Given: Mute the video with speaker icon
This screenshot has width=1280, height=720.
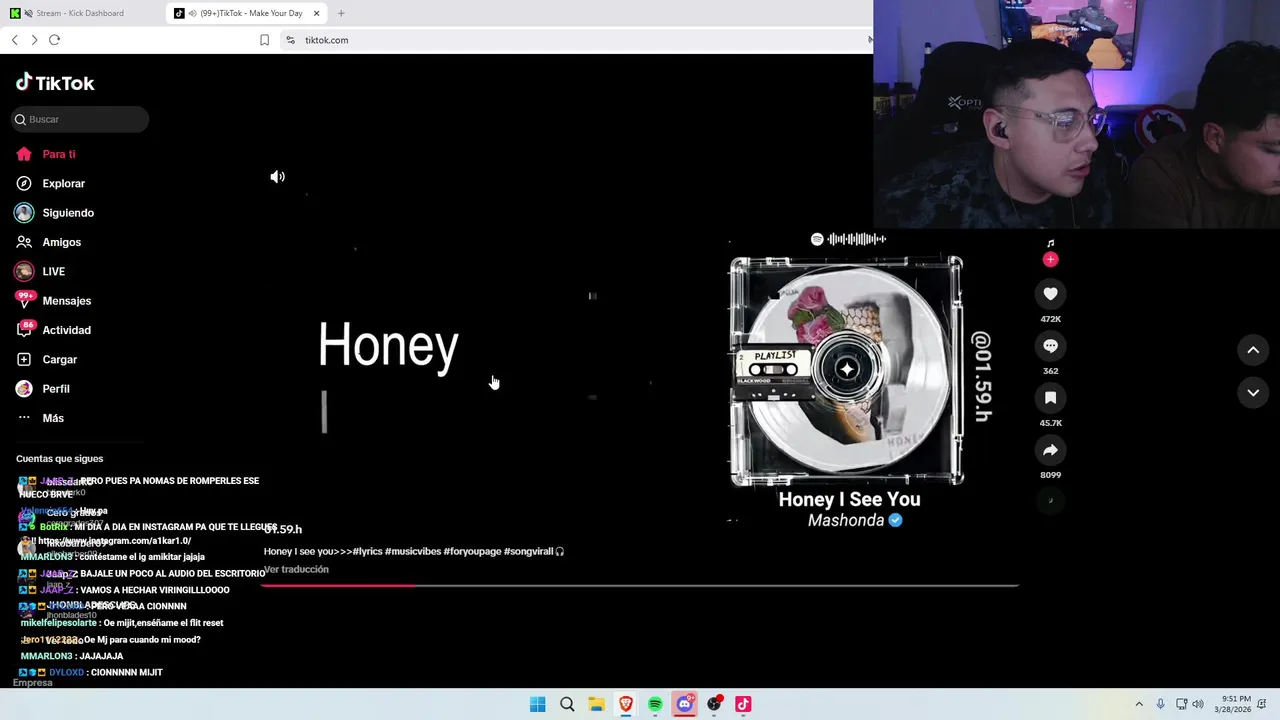Looking at the screenshot, I should click(x=278, y=177).
